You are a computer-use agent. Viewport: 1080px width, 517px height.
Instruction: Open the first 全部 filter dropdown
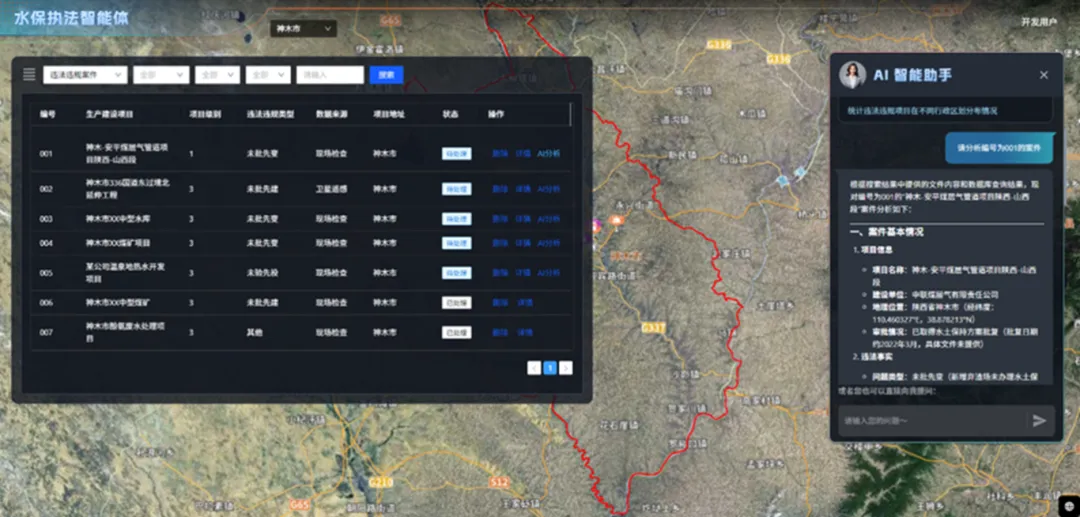161,75
